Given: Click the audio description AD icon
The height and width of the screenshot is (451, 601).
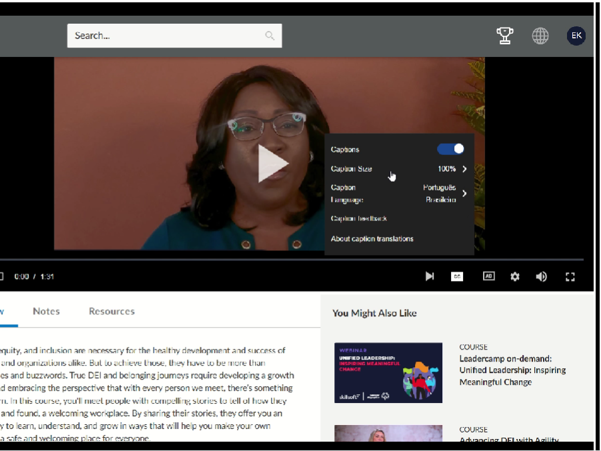Looking at the screenshot, I should click(x=489, y=276).
